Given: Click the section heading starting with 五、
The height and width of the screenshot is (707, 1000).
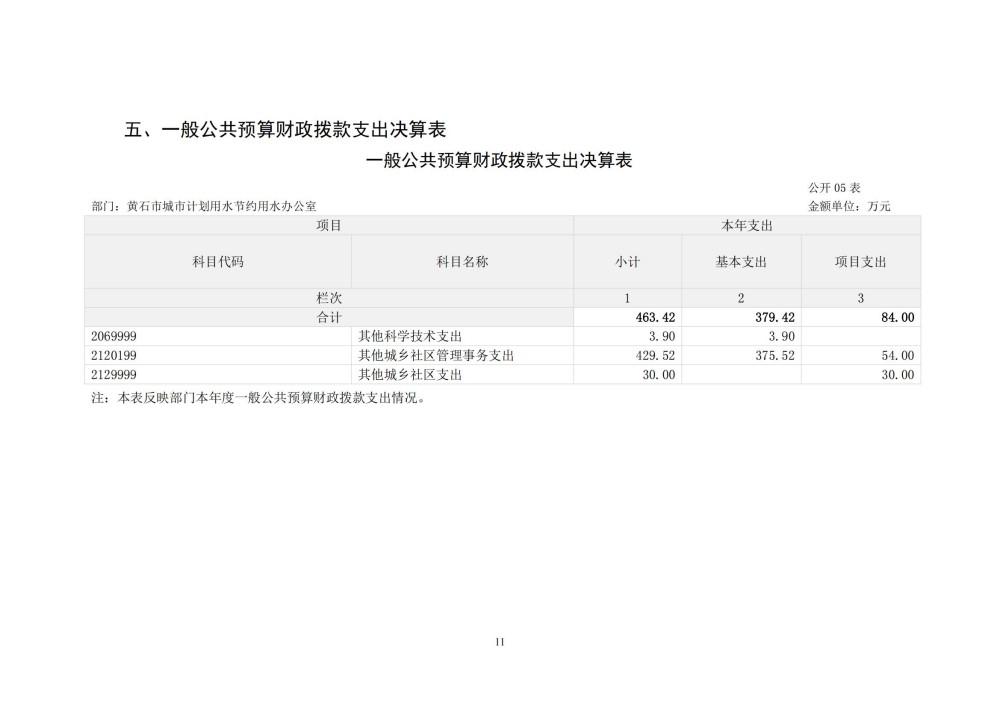Looking at the screenshot, I should tap(285, 129).
